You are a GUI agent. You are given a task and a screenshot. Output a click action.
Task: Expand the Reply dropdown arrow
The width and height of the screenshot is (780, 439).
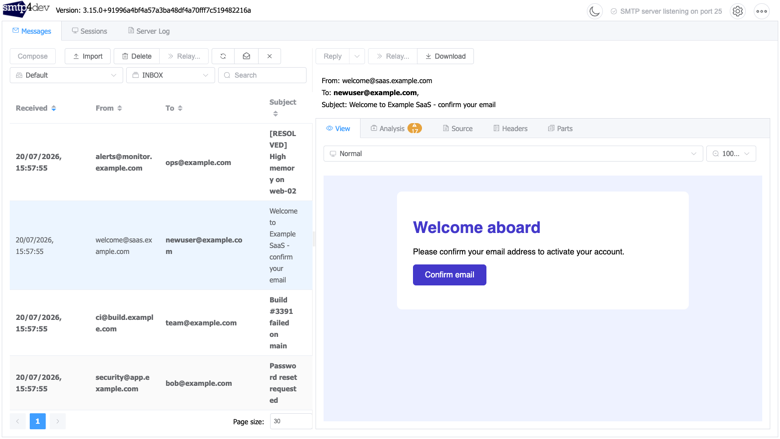click(x=357, y=56)
